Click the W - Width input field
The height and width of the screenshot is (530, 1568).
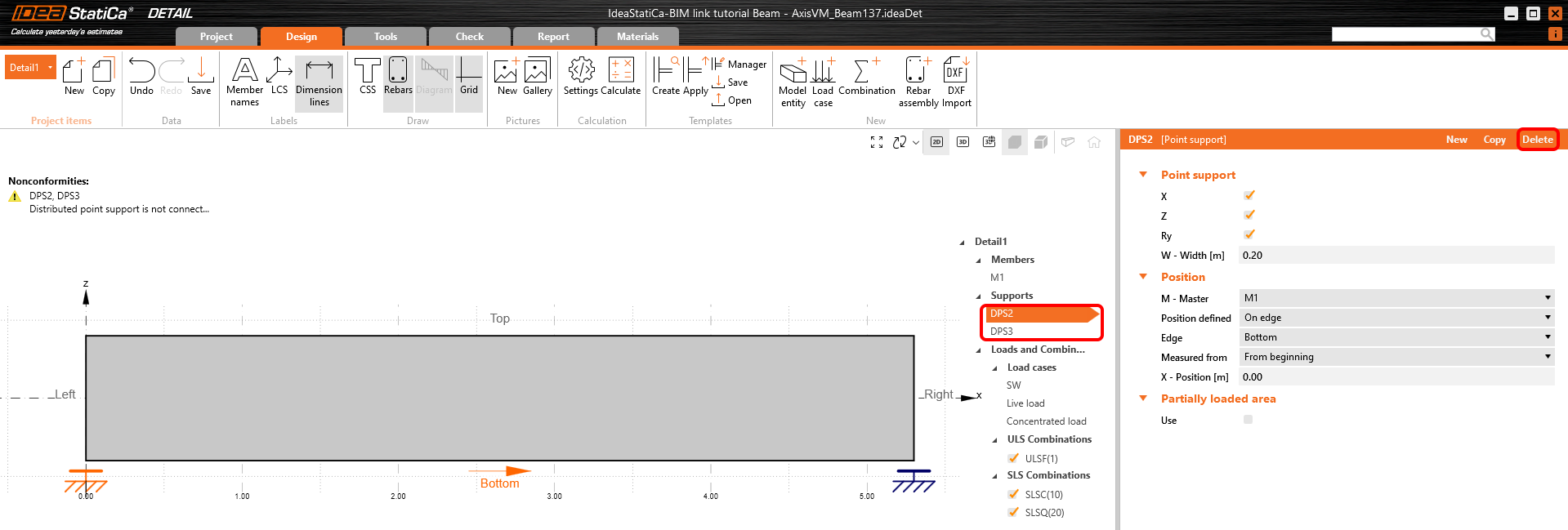[x=1396, y=256]
